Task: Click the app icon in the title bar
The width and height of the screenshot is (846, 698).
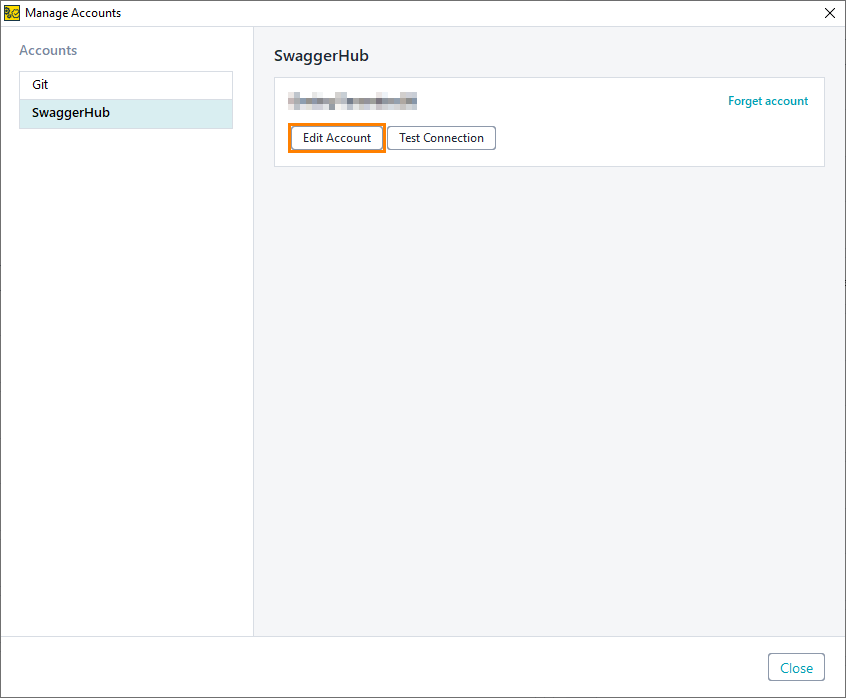Action: (x=11, y=13)
